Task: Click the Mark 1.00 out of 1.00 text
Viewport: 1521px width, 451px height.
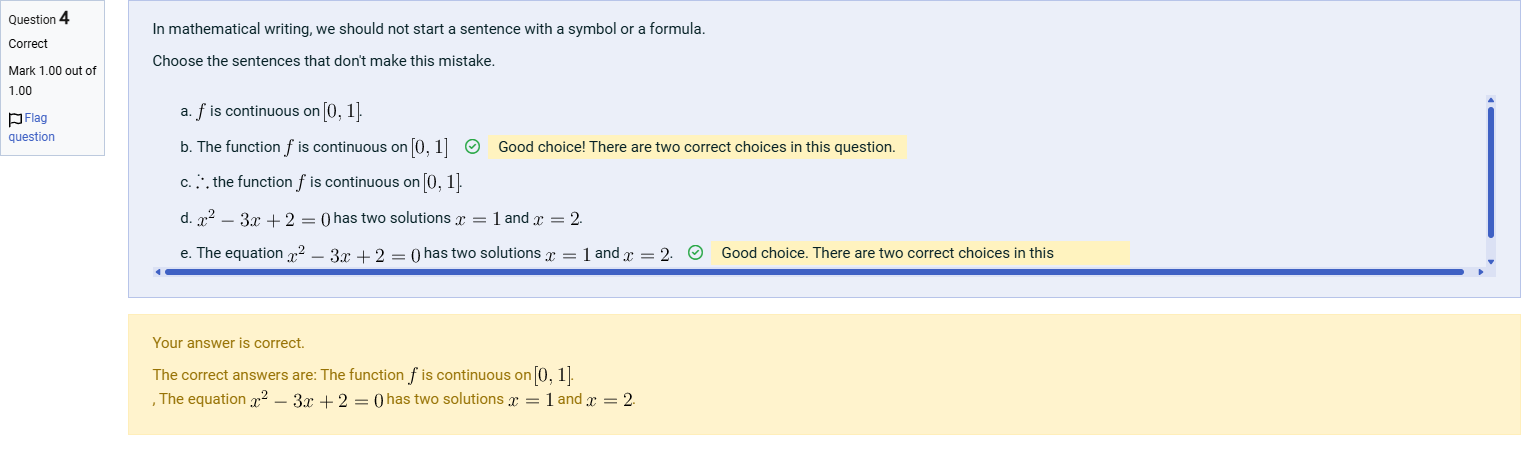Action: click(x=52, y=81)
